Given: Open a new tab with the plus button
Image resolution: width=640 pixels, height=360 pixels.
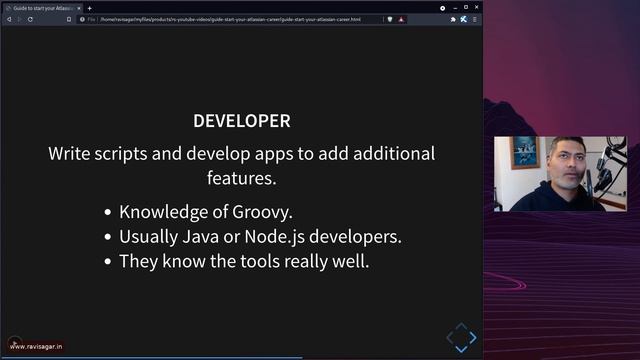Looking at the screenshot, I should point(89,8).
